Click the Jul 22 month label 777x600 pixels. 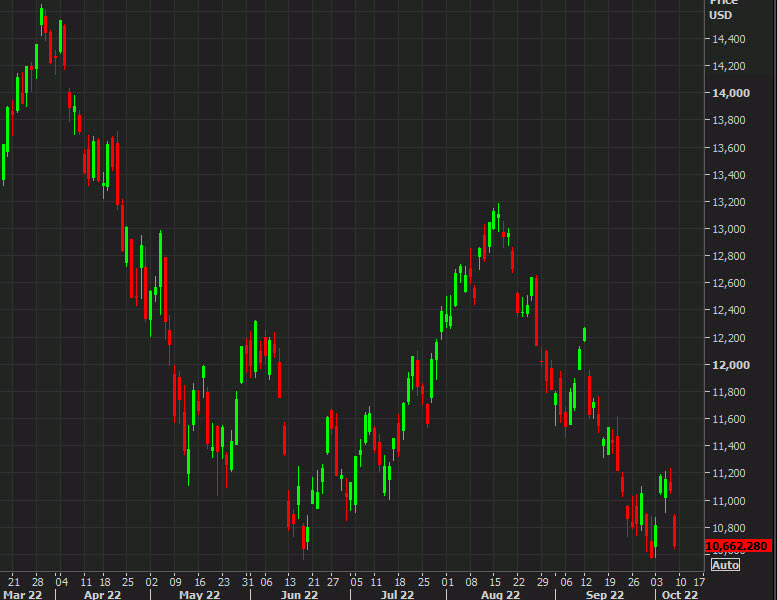point(397,595)
